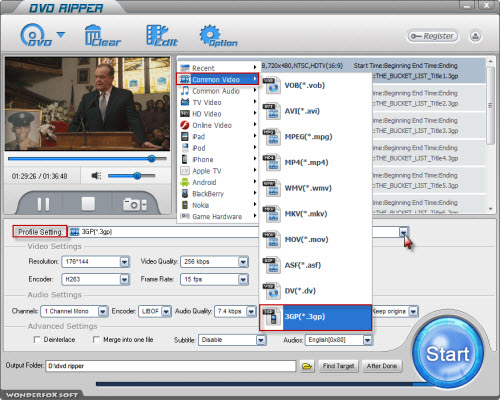Enable the Deinterlace checkbox
Viewport: 500px width, 400px height.
(x=37, y=339)
